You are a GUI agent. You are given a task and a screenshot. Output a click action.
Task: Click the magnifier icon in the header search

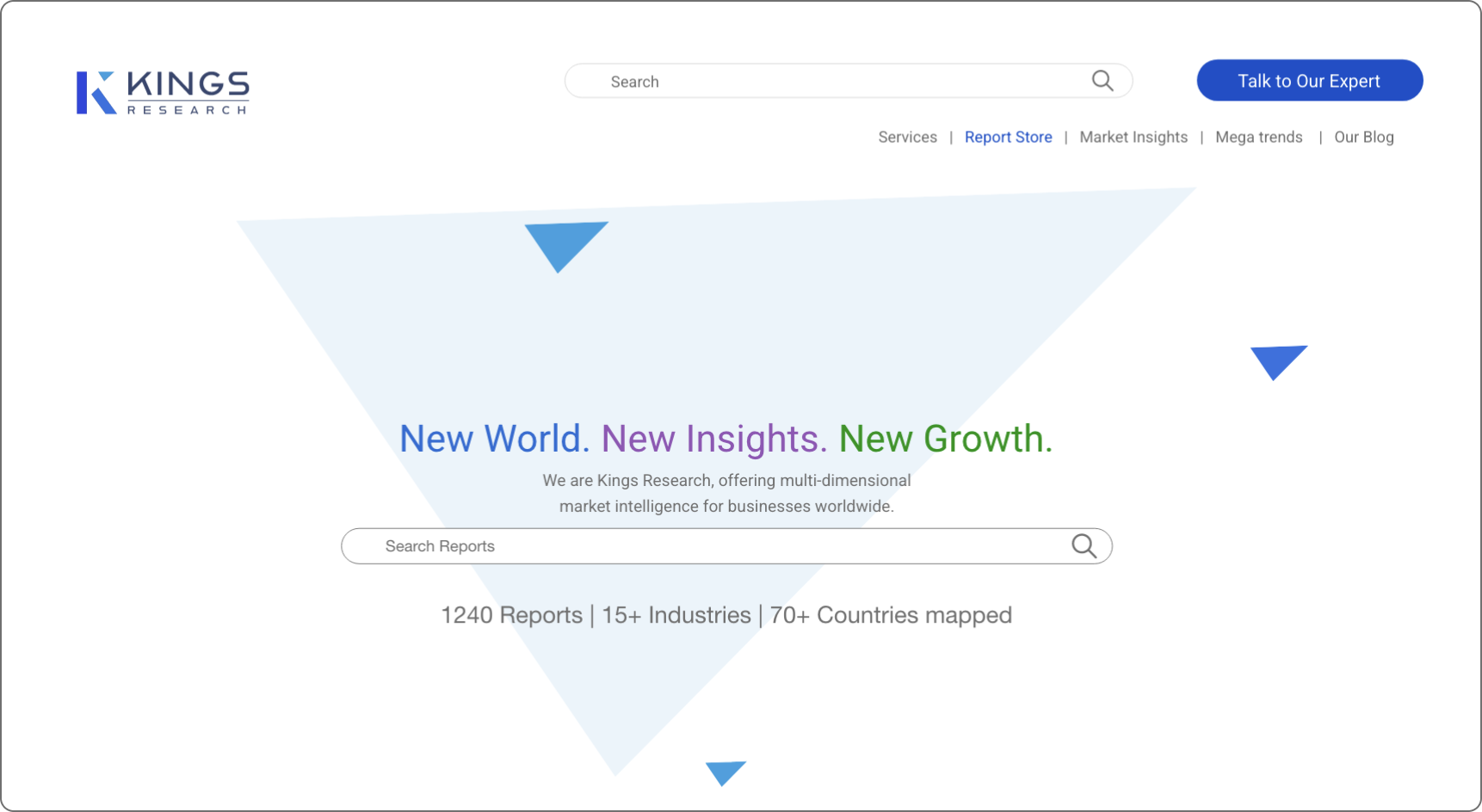pos(1102,81)
